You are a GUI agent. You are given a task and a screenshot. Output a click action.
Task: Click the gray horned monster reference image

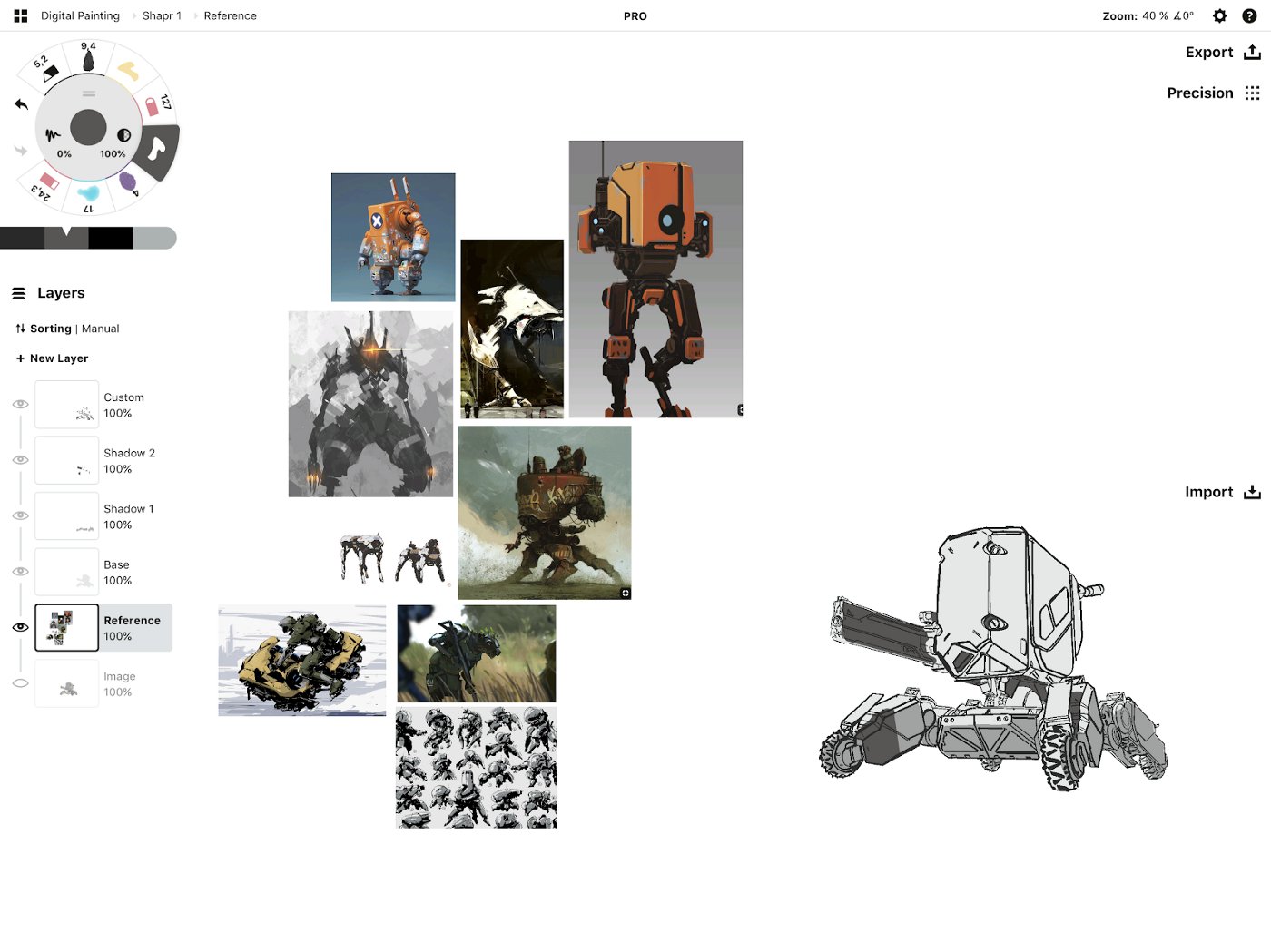click(370, 404)
